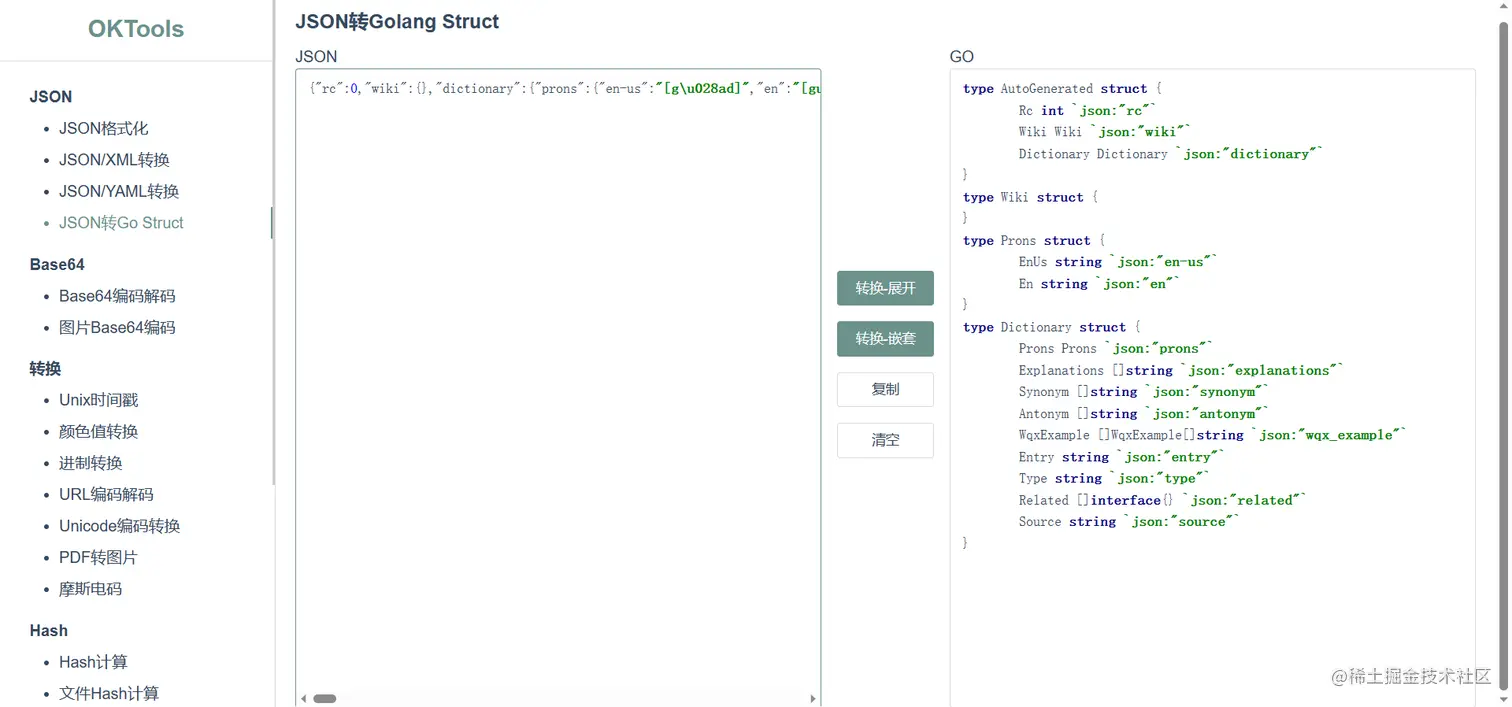The height and width of the screenshot is (707, 1512).
Task: Go to JSON/XML转换
Action: coord(114,160)
